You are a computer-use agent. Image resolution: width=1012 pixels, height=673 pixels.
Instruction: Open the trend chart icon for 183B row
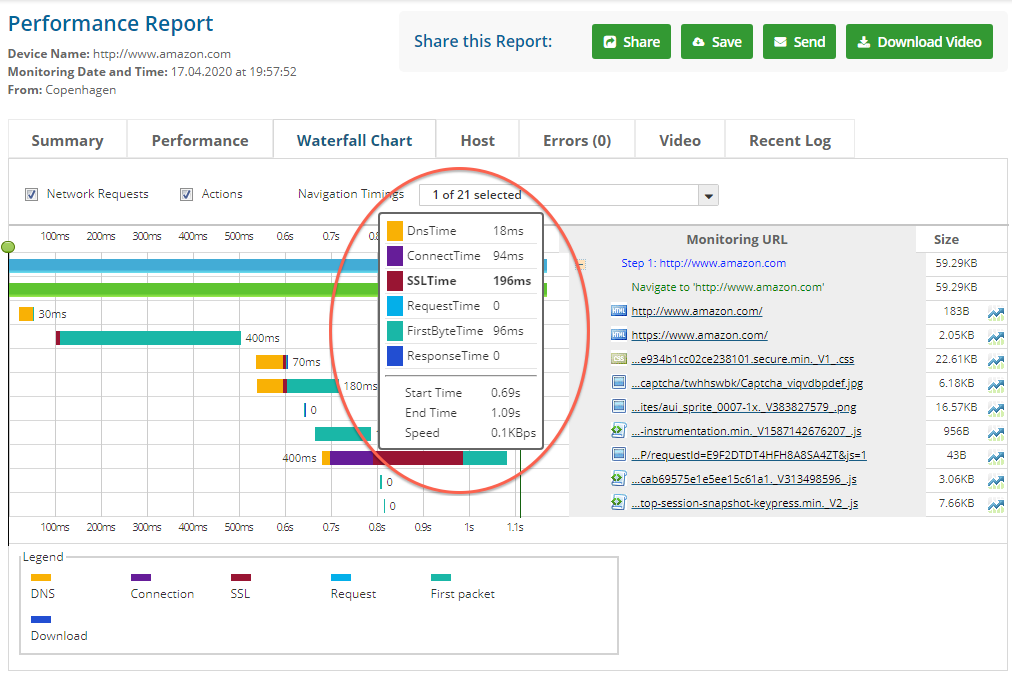pyautogui.click(x=996, y=313)
